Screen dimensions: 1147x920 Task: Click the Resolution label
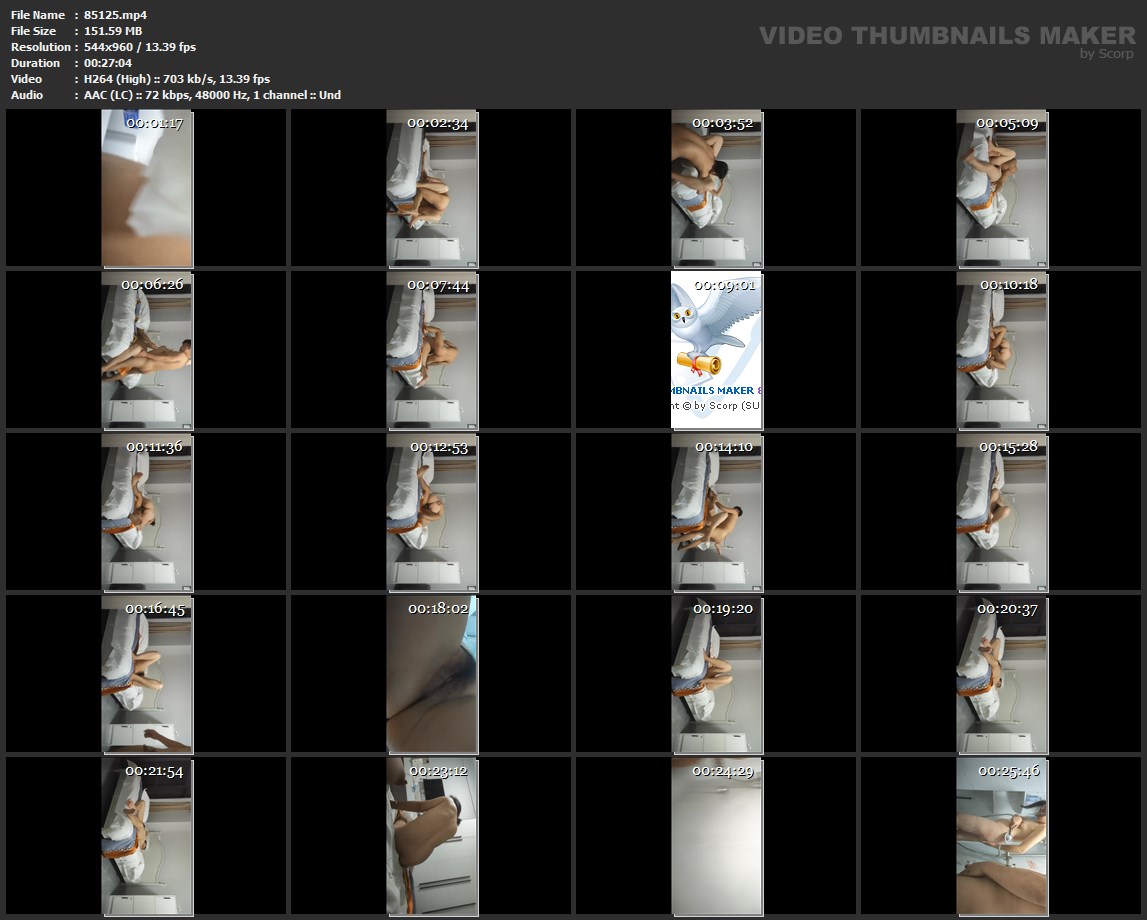tap(40, 47)
